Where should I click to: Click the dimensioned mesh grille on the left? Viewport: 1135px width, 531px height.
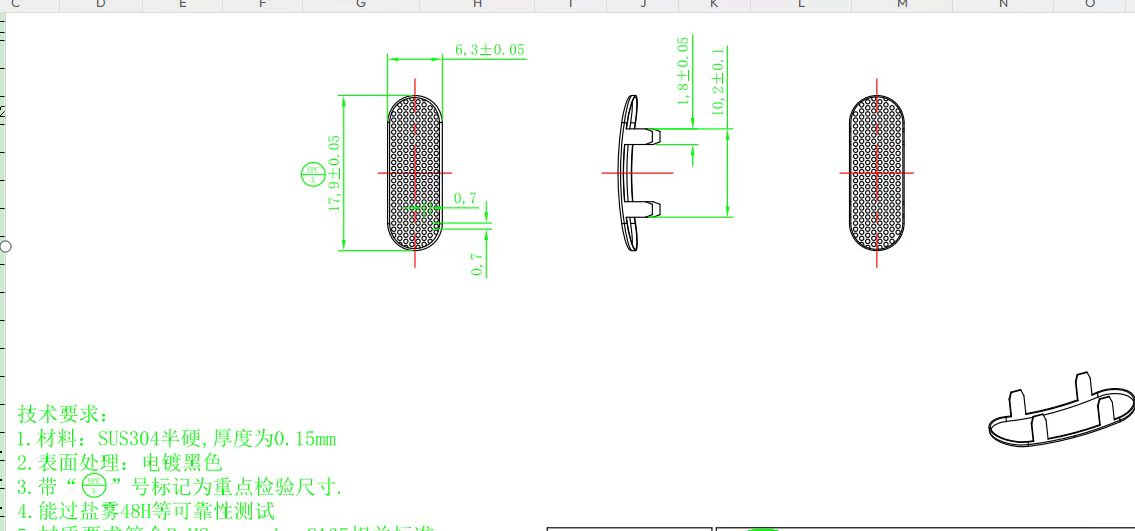tap(415, 173)
